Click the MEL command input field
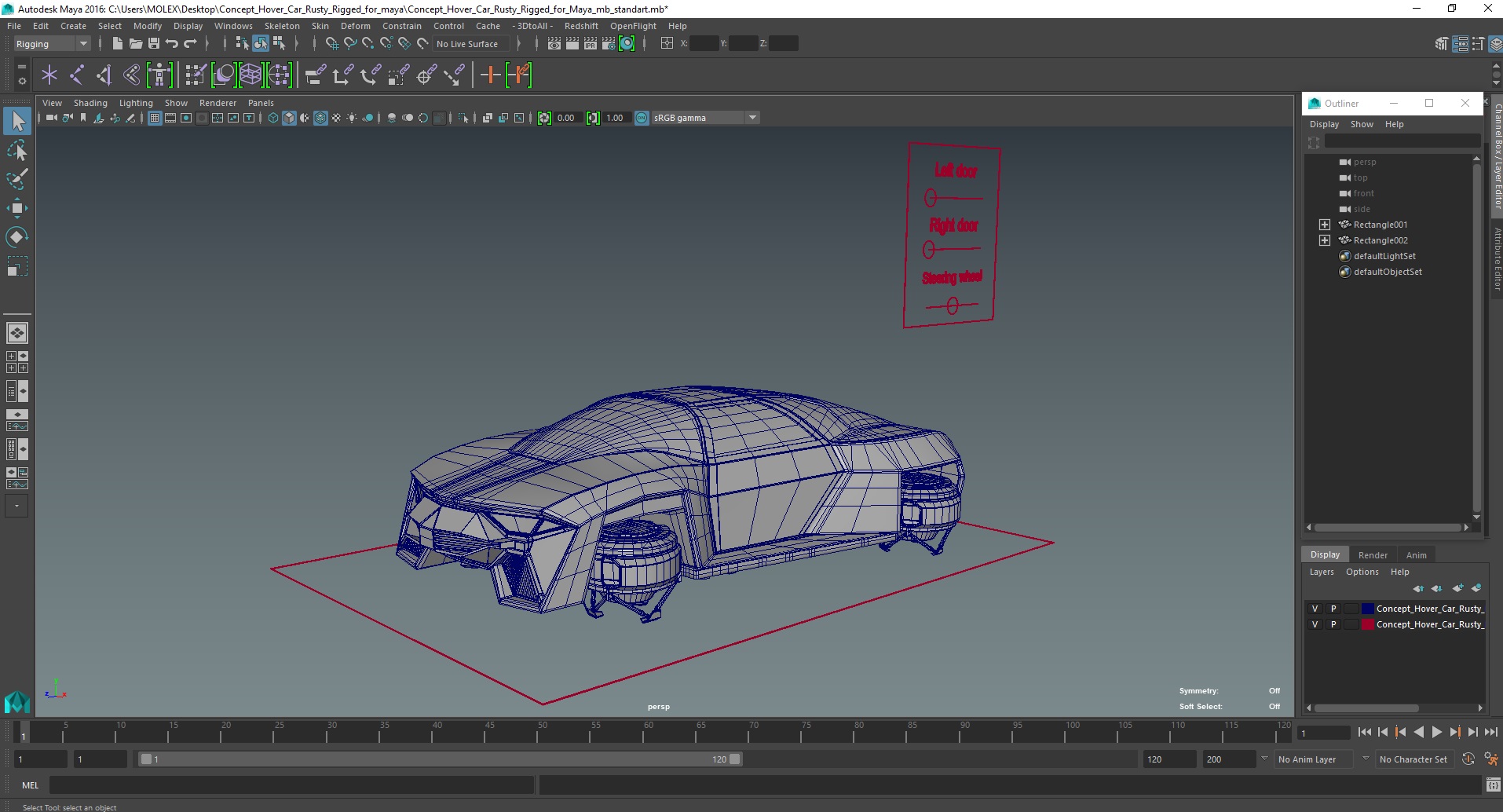 click(x=291, y=785)
